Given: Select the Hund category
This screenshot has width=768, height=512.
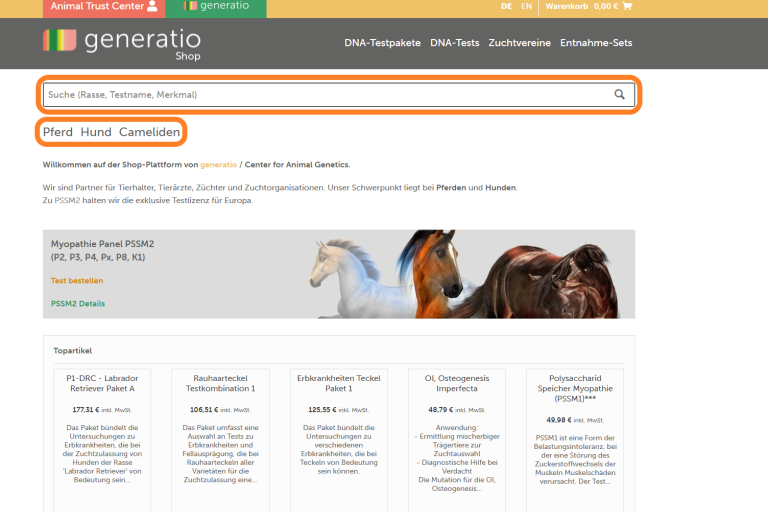Looking at the screenshot, I should (x=96, y=132).
